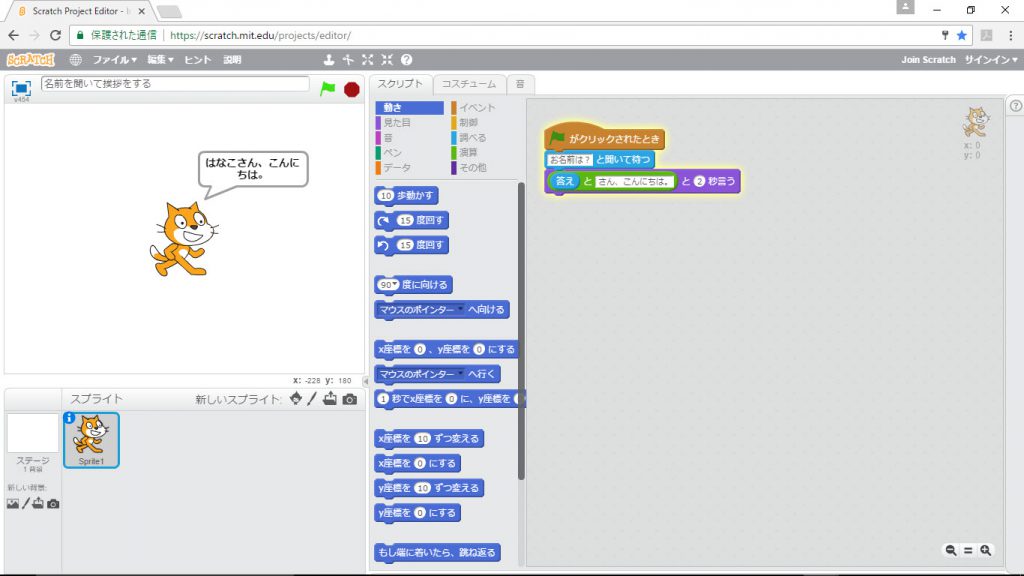Open target dropdown in マウスのポインターへ向ける block
This screenshot has width=1024, height=576.
tap(460, 310)
